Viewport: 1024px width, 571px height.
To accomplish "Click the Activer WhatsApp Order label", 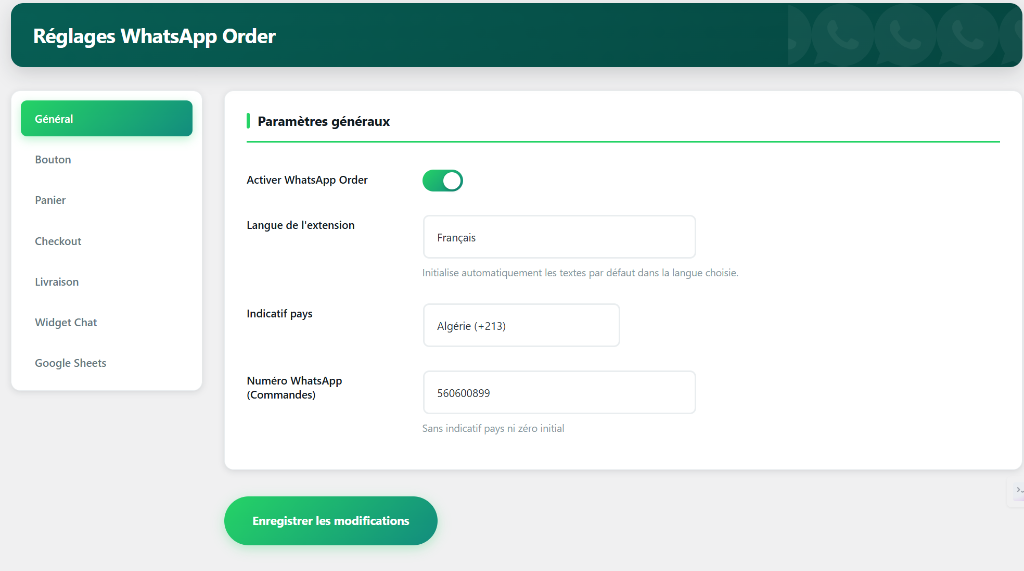I will click(307, 181).
